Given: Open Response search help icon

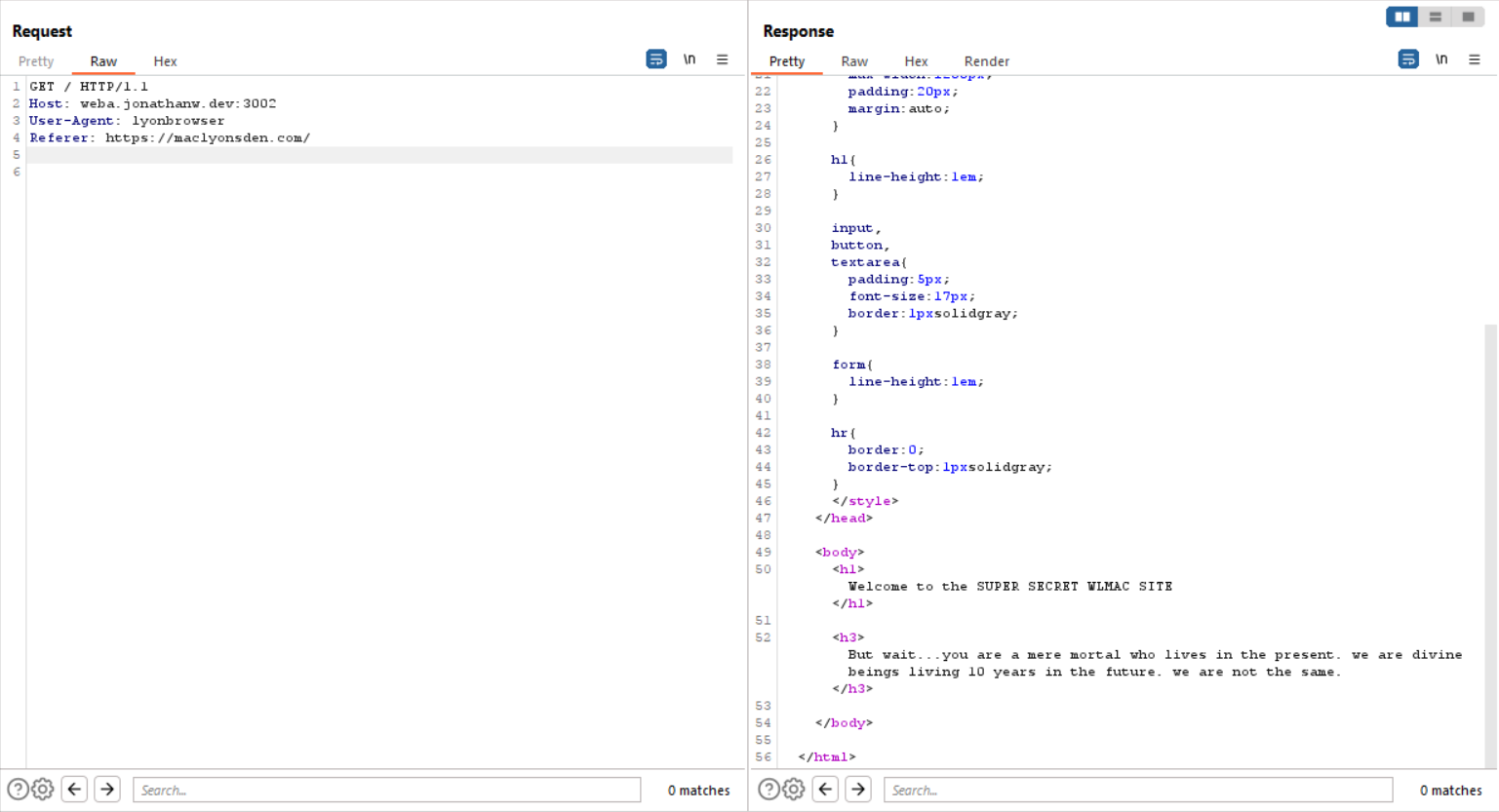Looking at the screenshot, I should 769,790.
